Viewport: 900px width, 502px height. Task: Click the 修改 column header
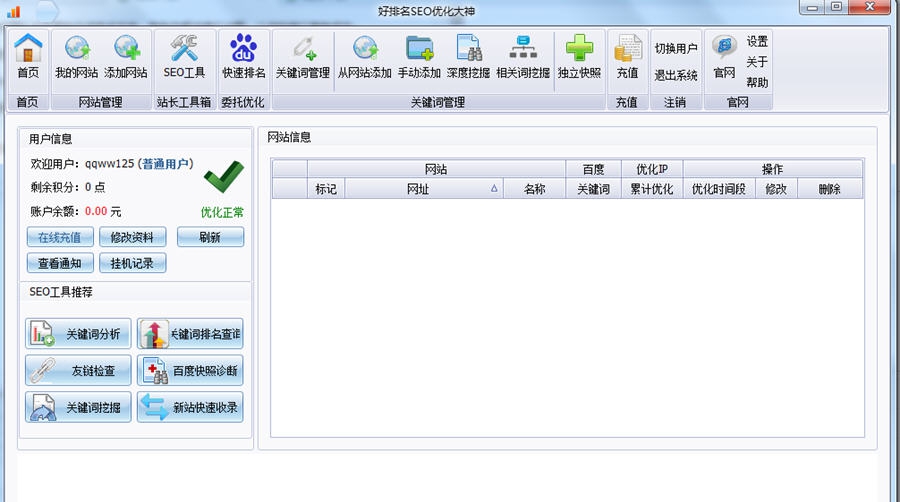tap(776, 189)
